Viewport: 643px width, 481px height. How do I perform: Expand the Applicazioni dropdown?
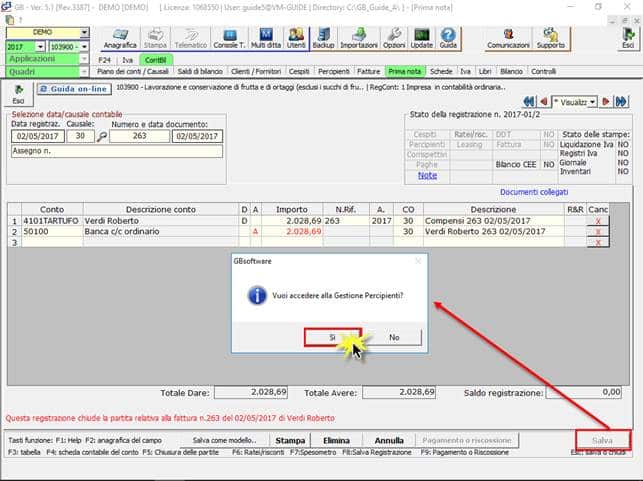84,59
